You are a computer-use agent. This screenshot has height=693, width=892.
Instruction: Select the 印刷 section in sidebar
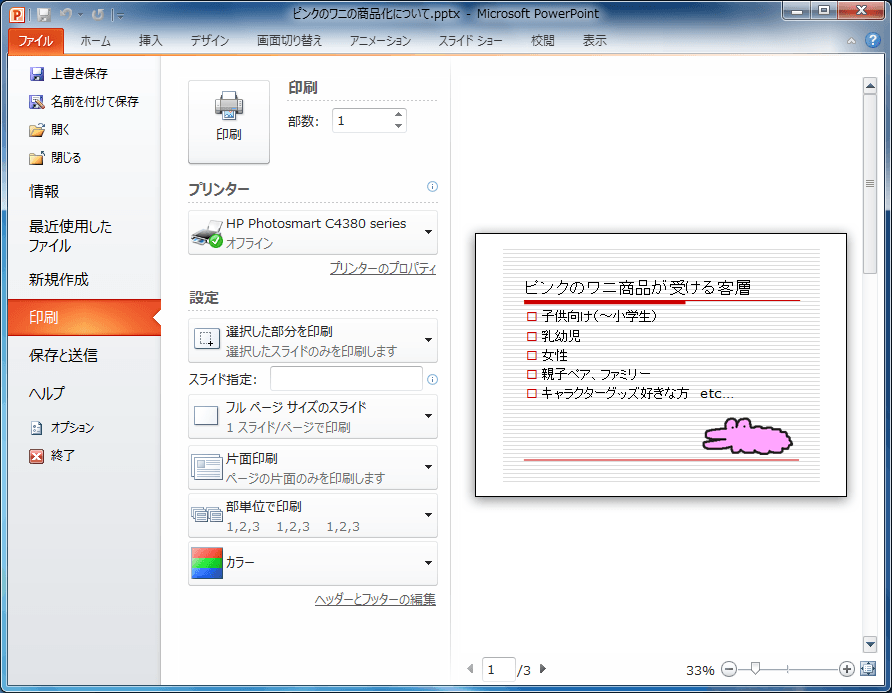coord(84,317)
